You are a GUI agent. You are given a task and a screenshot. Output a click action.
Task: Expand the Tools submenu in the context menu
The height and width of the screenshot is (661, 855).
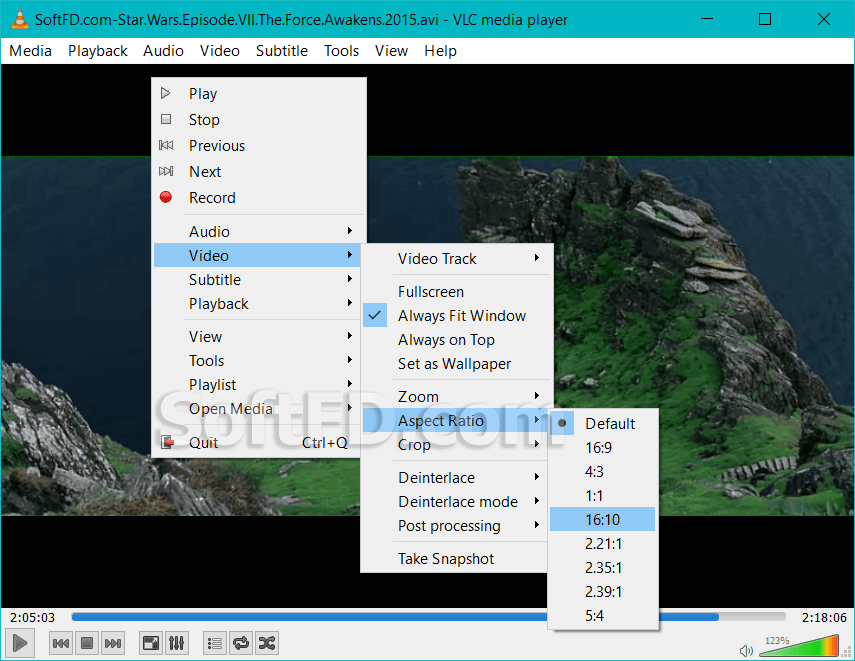point(257,360)
